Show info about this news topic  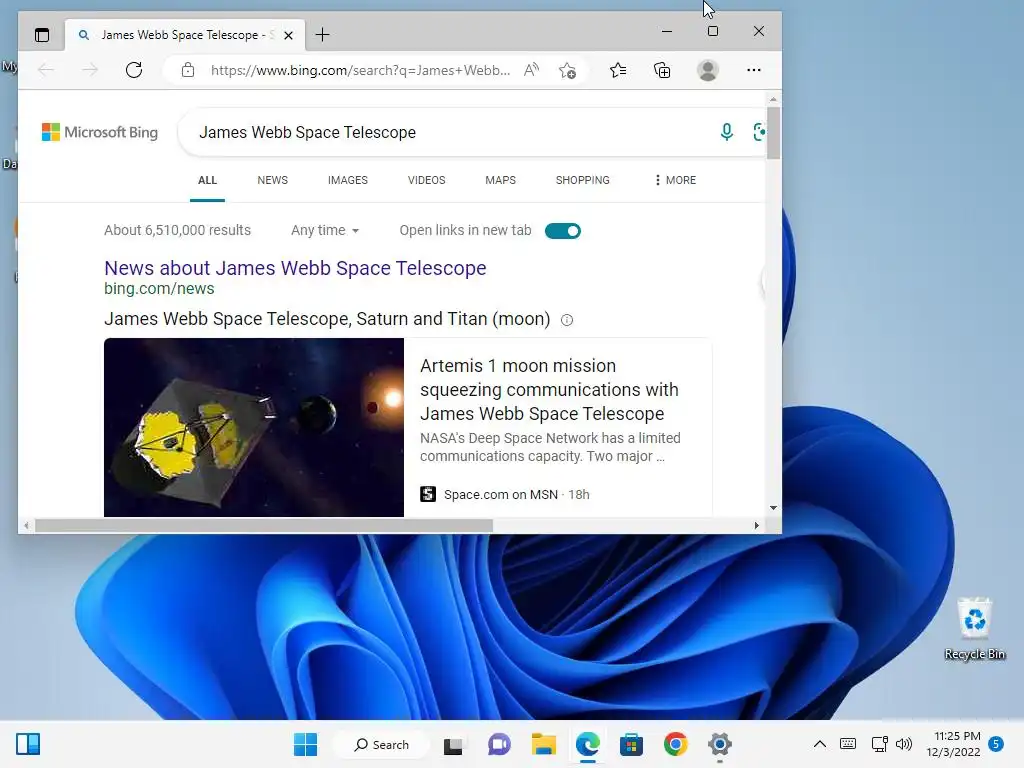567,320
